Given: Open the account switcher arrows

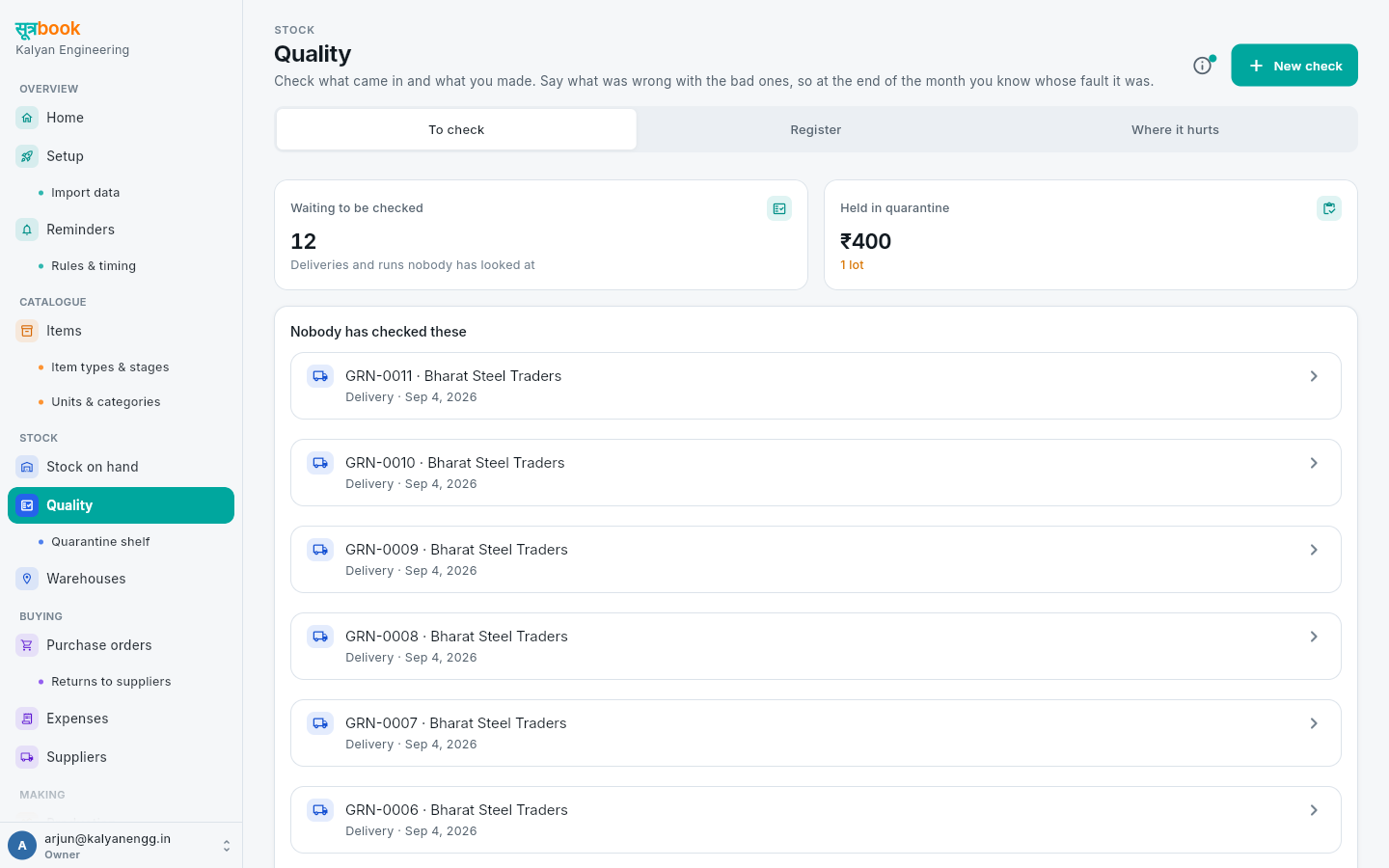Looking at the screenshot, I should 227,846.
